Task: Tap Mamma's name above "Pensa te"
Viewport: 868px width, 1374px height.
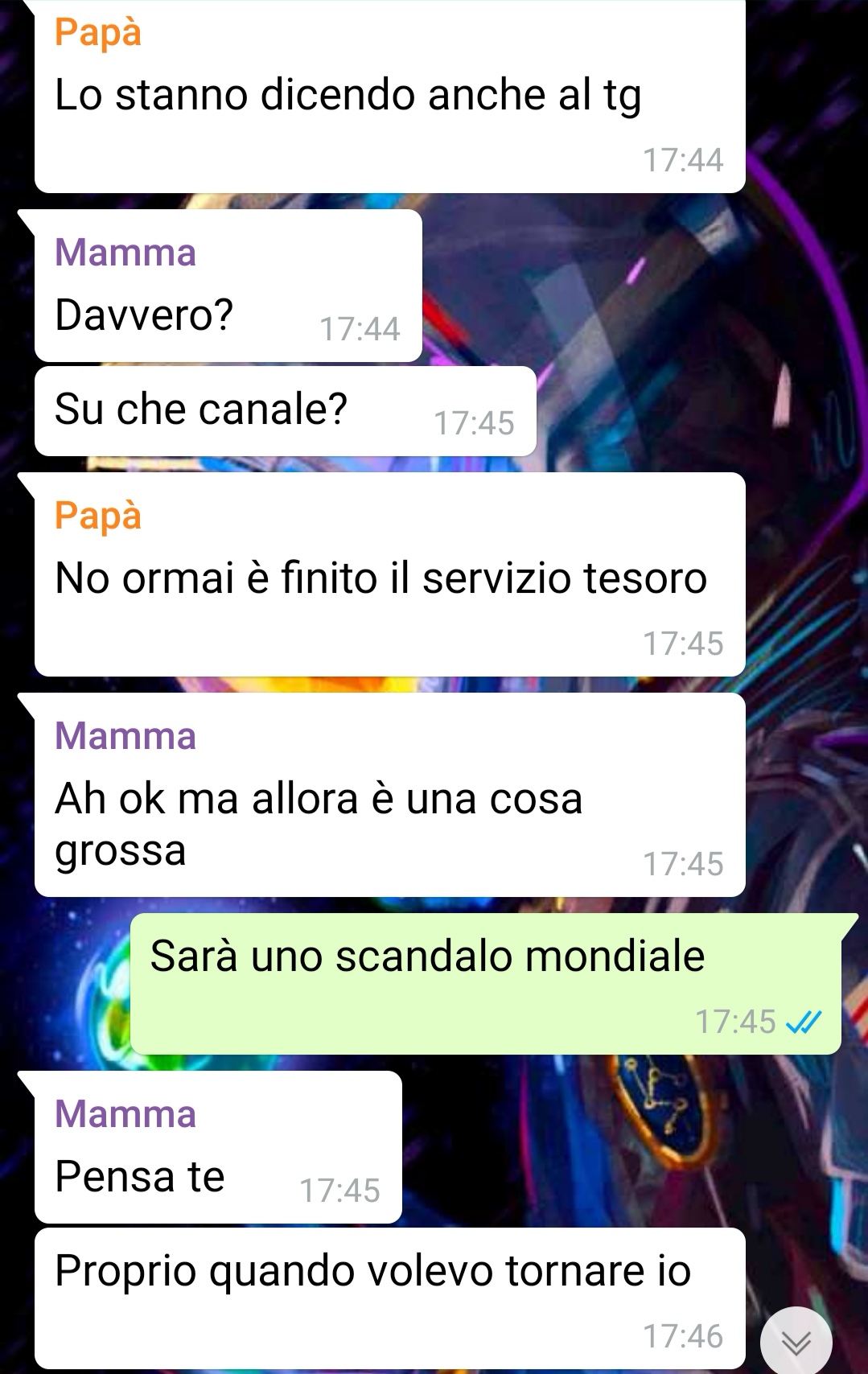Action: point(125,1114)
